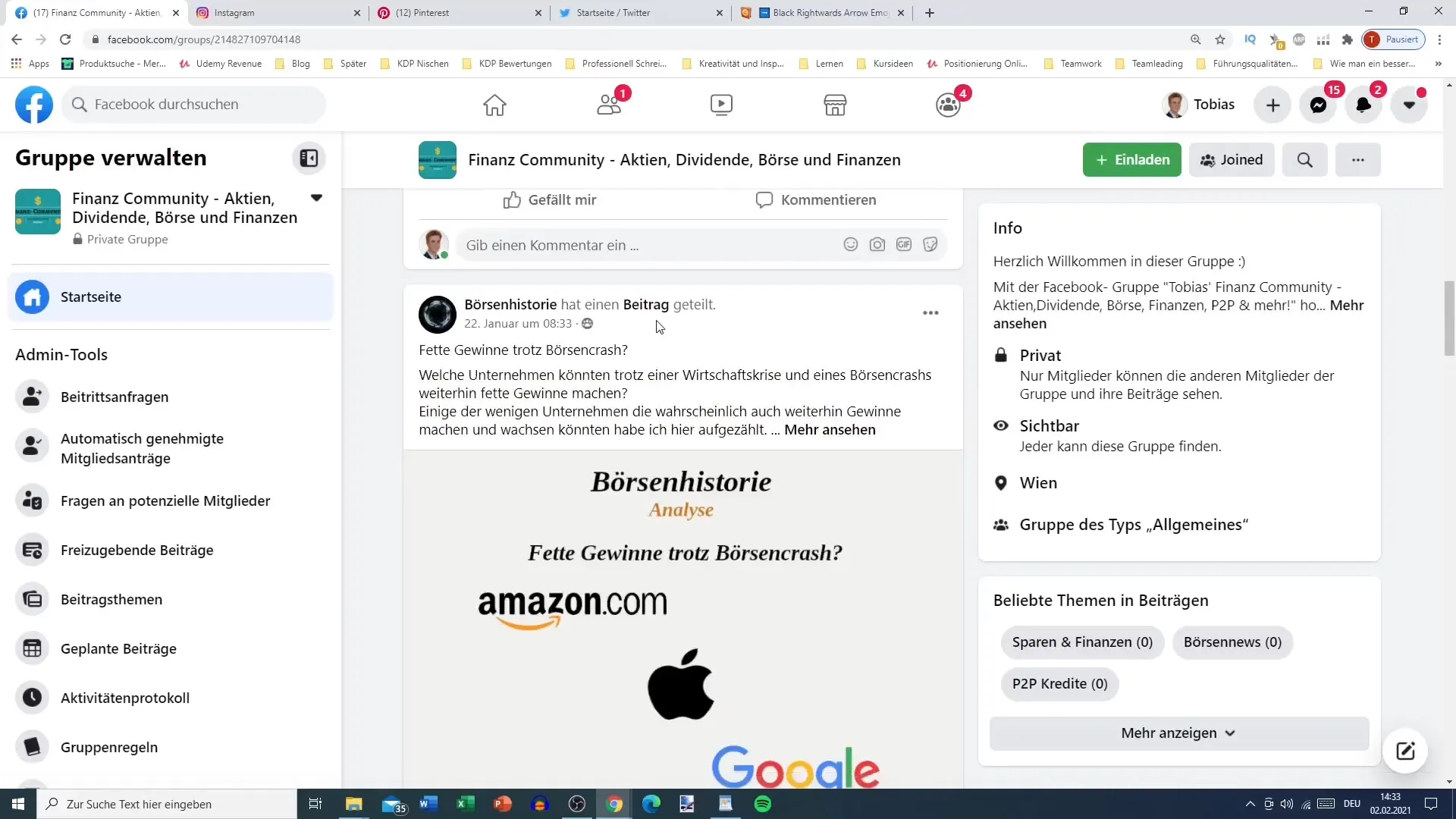Insert an emoji in the comment

pos(851,244)
